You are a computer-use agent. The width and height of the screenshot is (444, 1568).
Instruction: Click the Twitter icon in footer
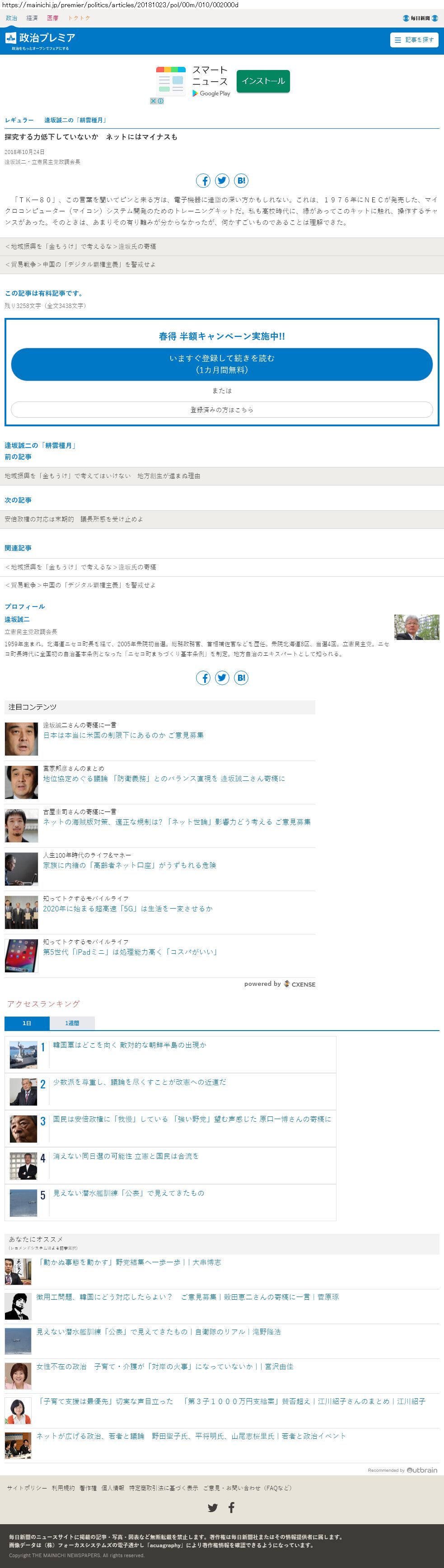tap(213, 1507)
